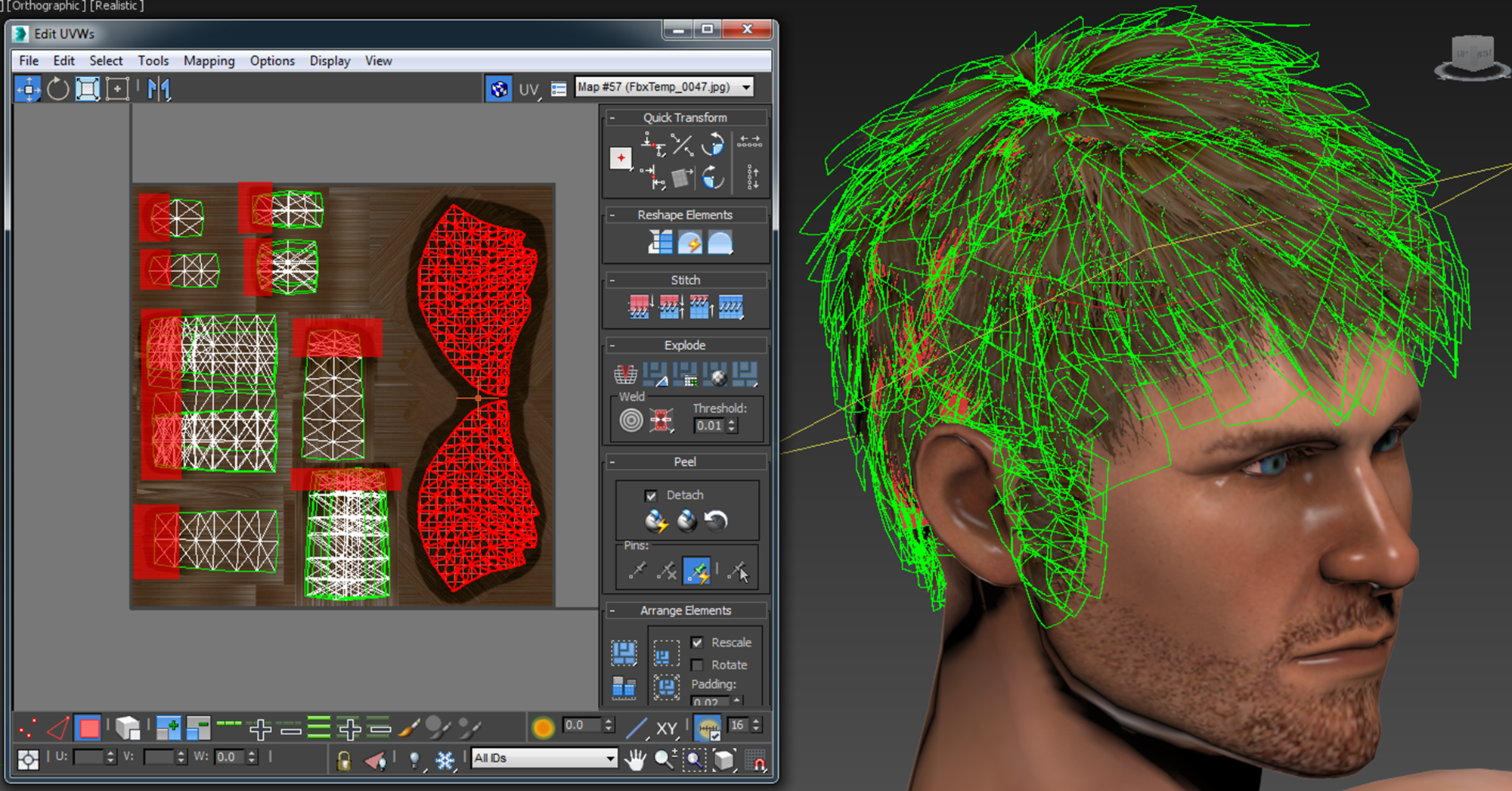The width and height of the screenshot is (1512, 791).
Task: Click Weld Selected icon in Weld group
Action: coord(661,420)
